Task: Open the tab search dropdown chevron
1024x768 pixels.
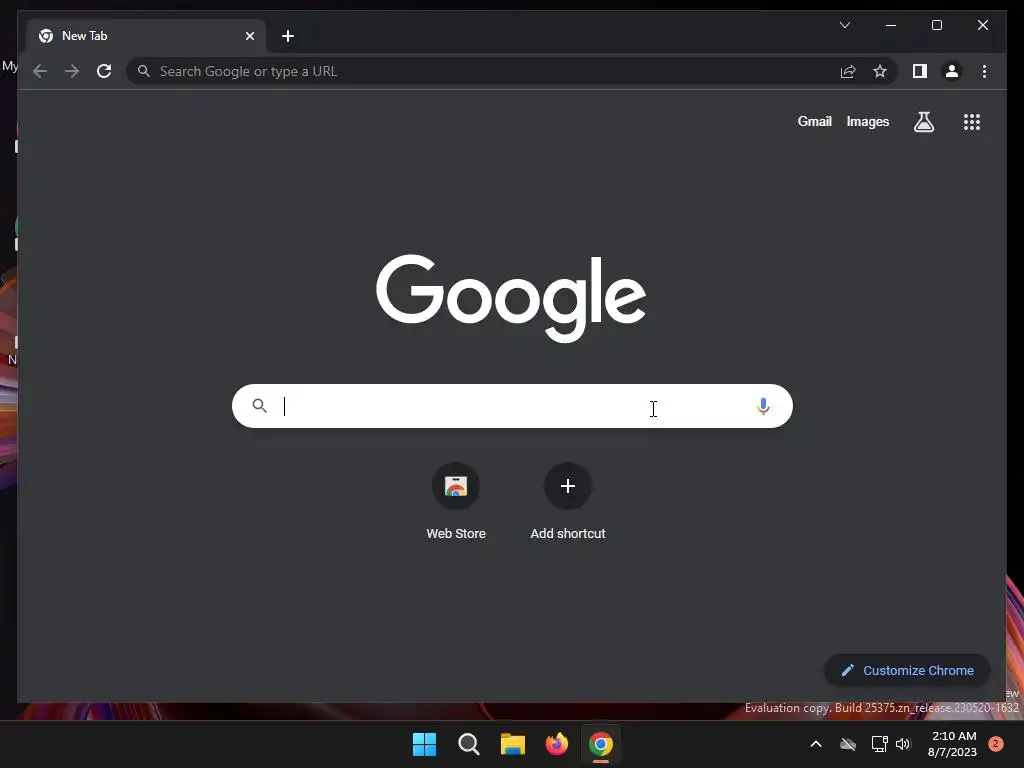Action: [x=844, y=25]
